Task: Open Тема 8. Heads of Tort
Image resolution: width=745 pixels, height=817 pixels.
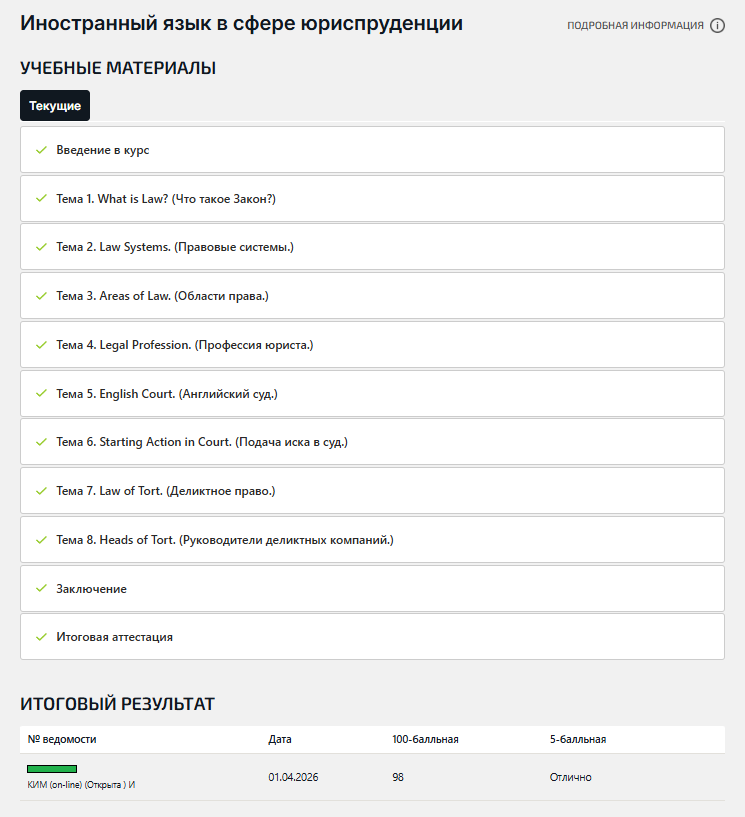Action: 225,540
